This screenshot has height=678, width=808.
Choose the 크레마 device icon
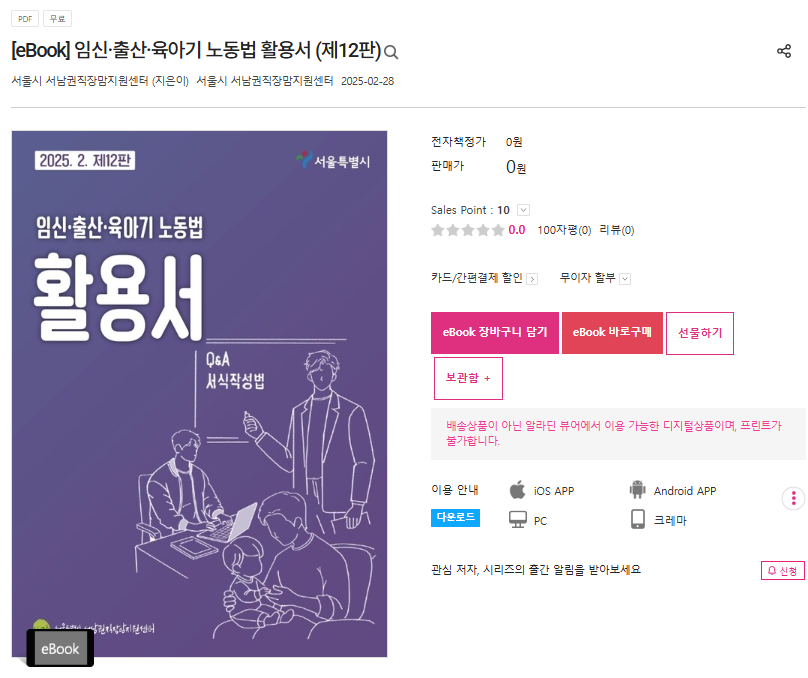pyautogui.click(x=637, y=519)
